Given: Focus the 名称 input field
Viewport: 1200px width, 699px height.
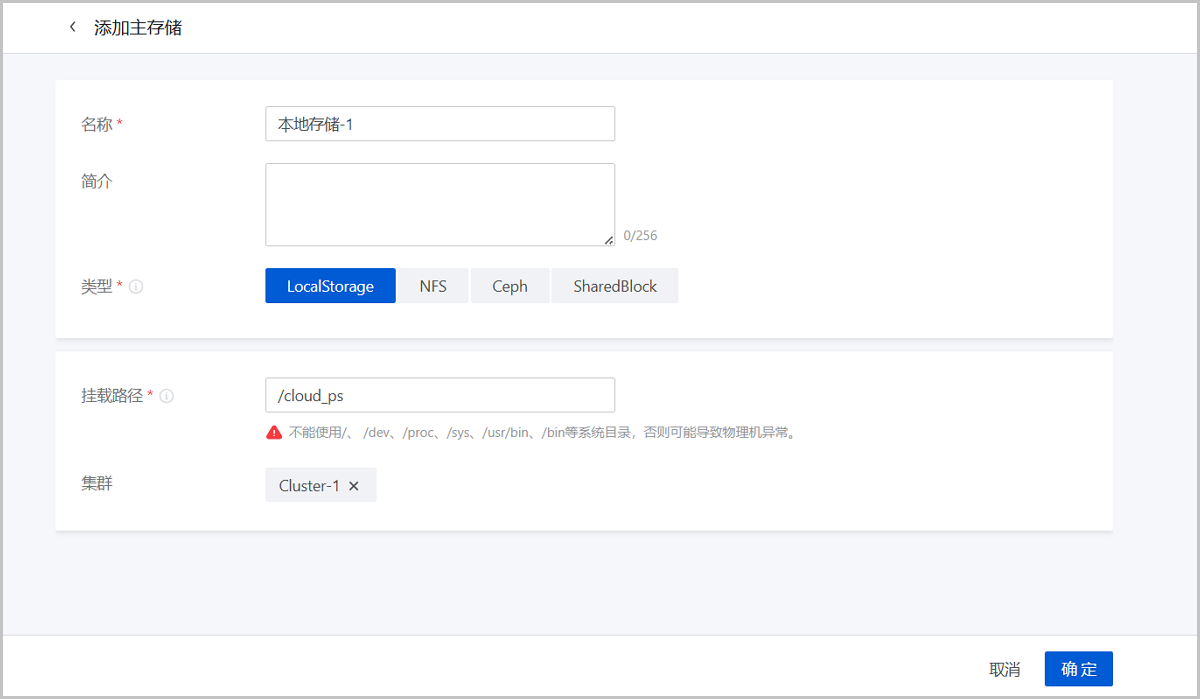Looking at the screenshot, I should point(439,124).
